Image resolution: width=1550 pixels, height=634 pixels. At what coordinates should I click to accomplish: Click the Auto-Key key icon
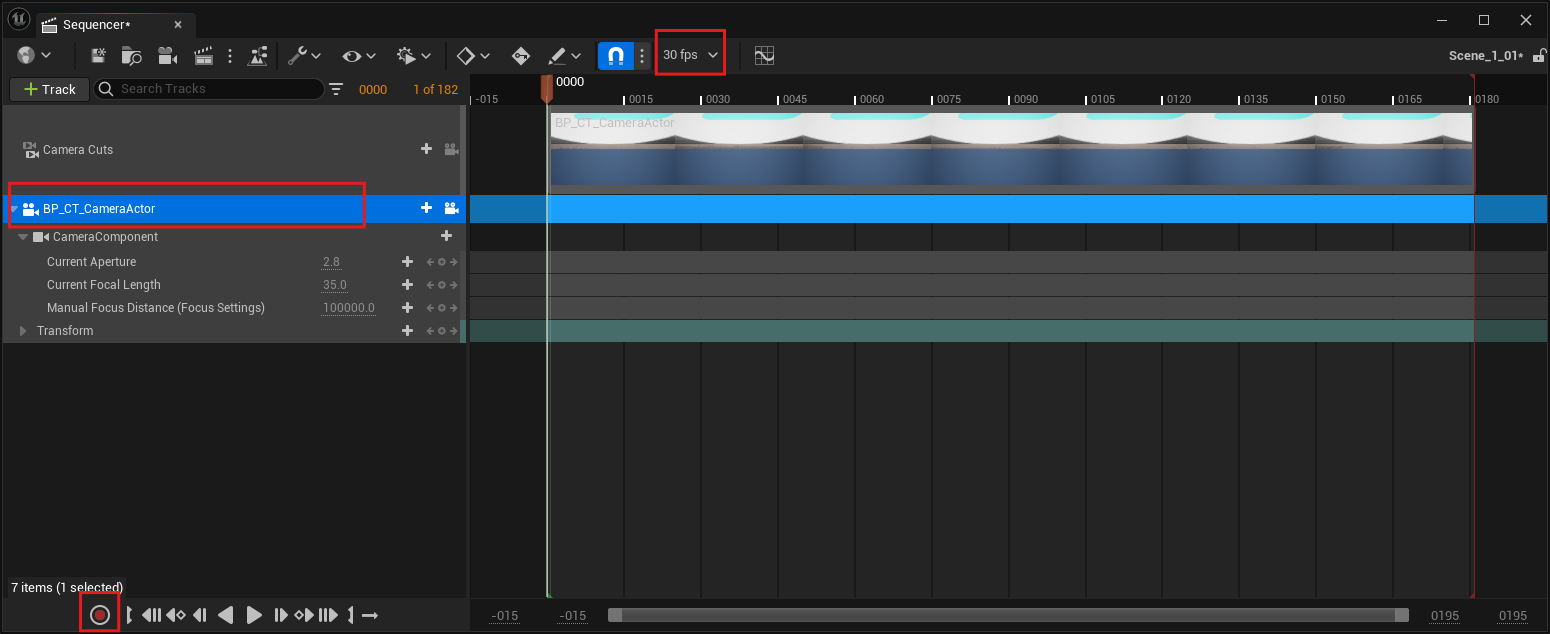pos(521,56)
